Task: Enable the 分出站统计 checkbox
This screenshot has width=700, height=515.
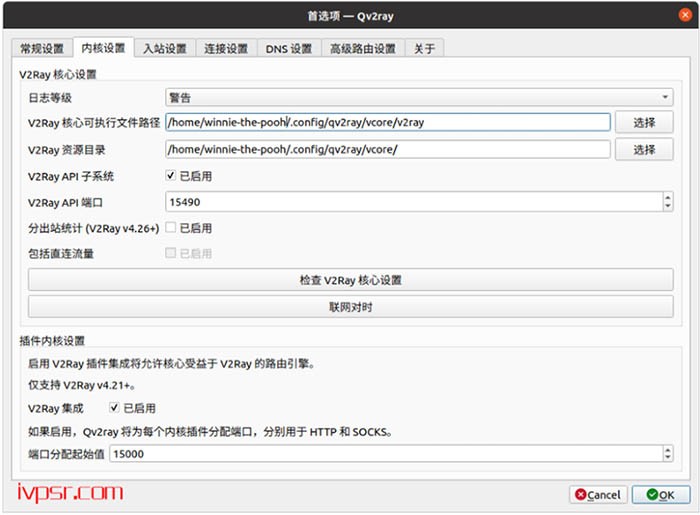Action: (171, 228)
